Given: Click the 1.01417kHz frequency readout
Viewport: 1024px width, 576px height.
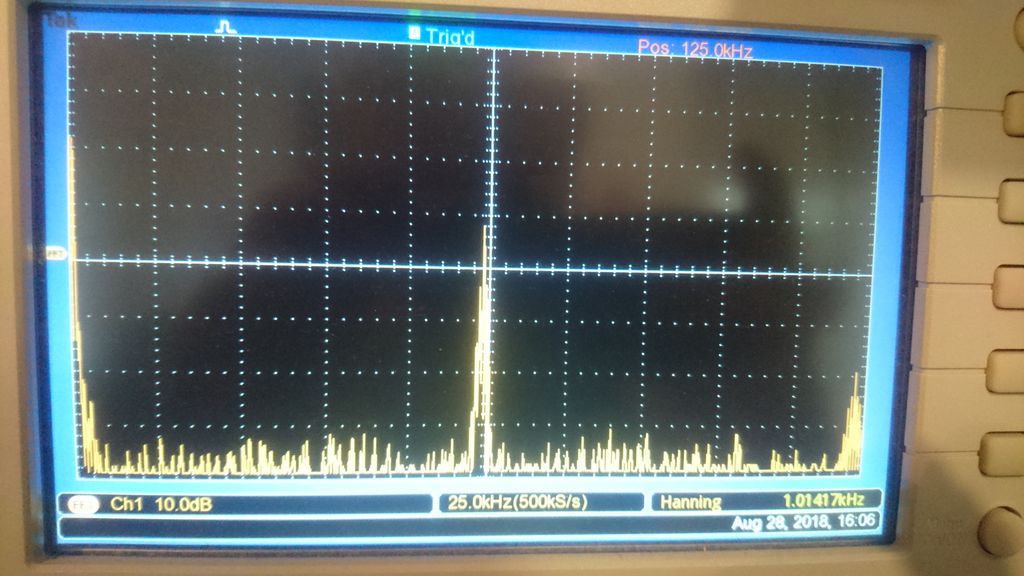Looking at the screenshot, I should coord(823,500).
